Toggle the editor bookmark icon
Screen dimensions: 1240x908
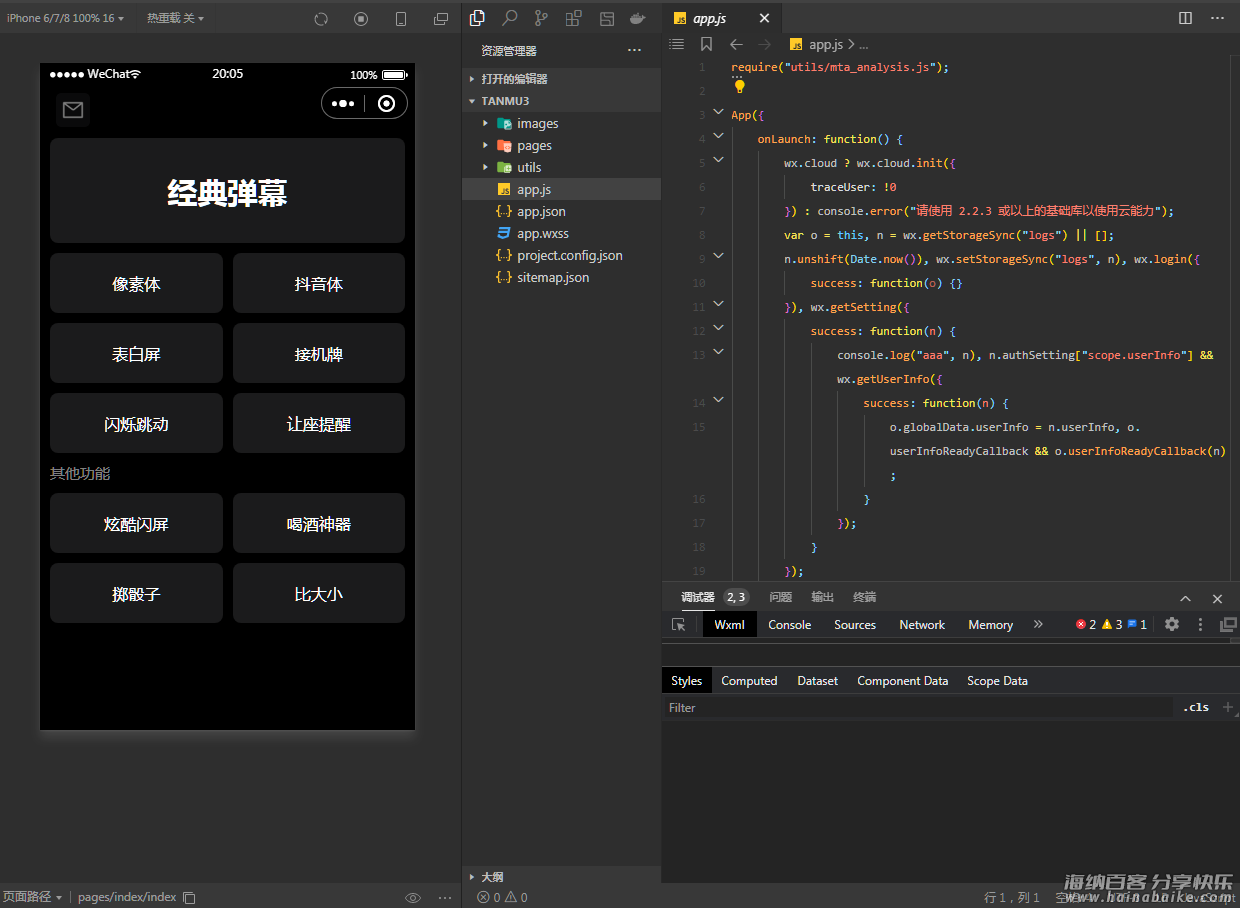click(707, 44)
